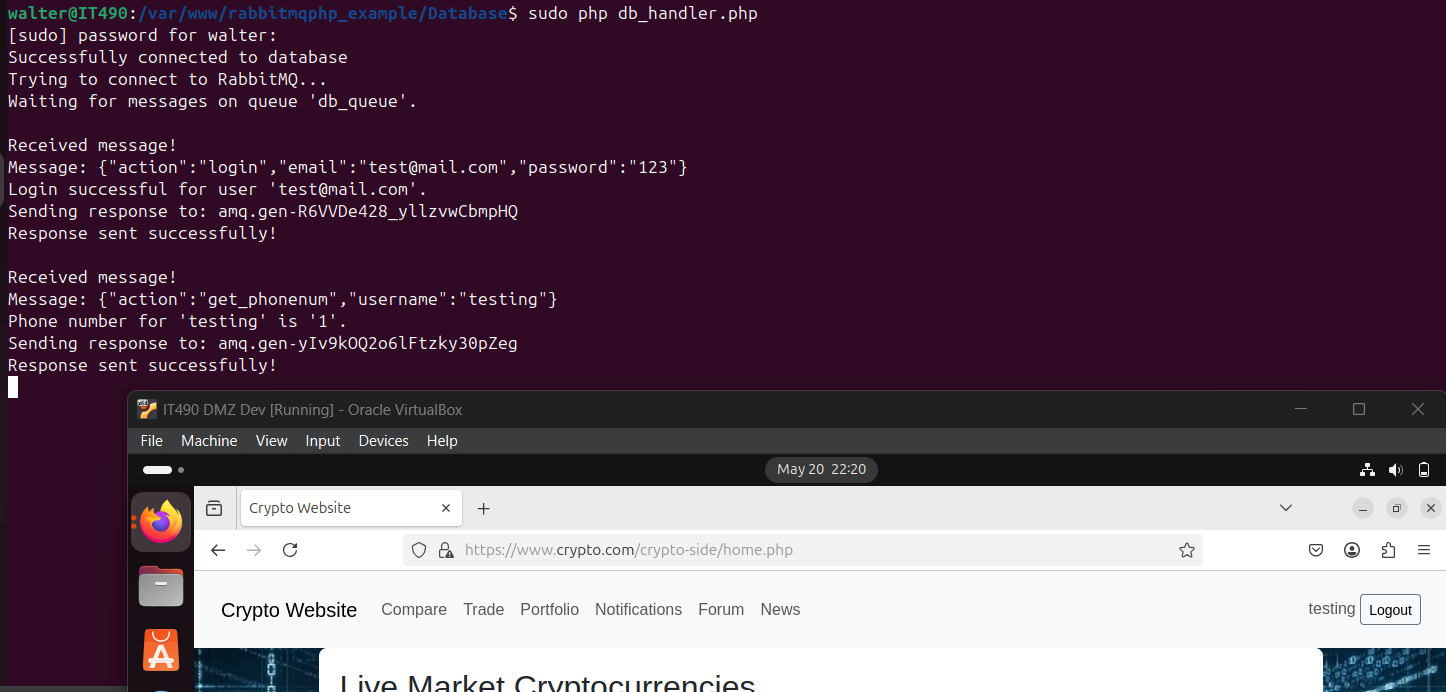Open the GNOME clock calendar dropdown
1446x692 pixels.
tap(821, 469)
